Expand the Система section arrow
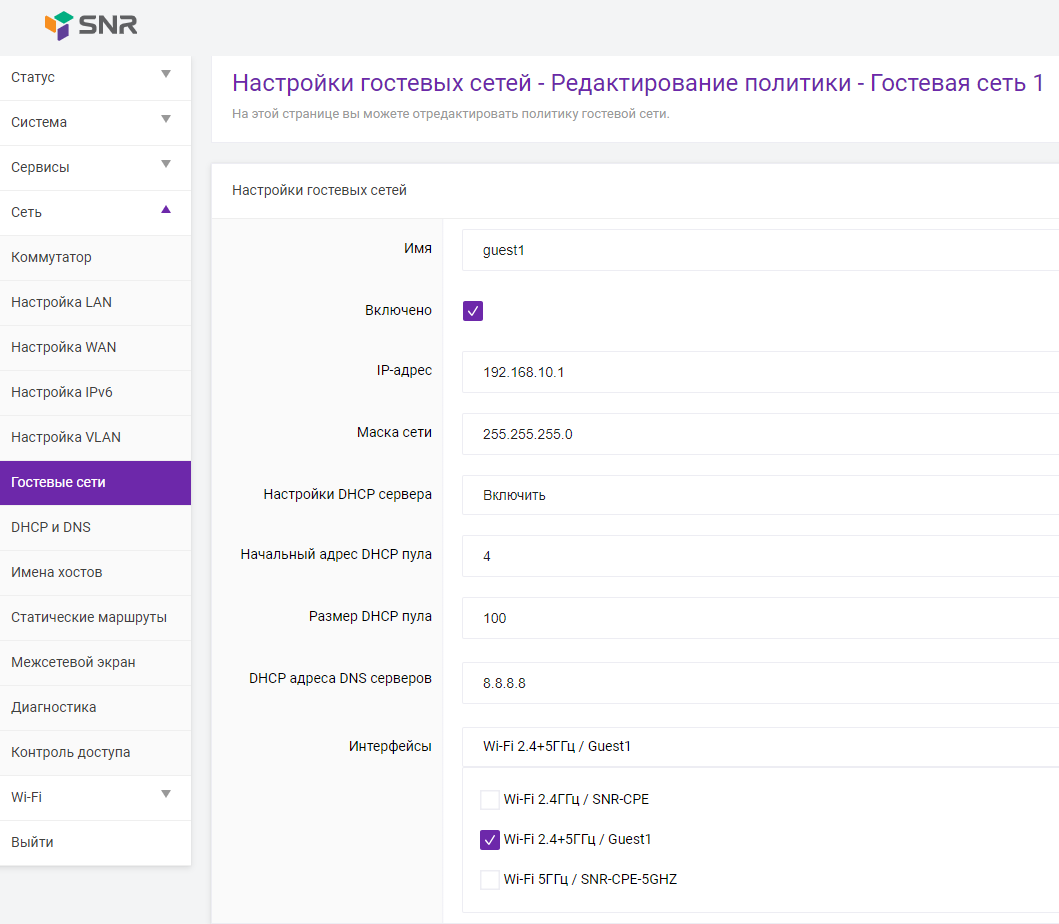The image size is (1059, 924). [x=166, y=120]
